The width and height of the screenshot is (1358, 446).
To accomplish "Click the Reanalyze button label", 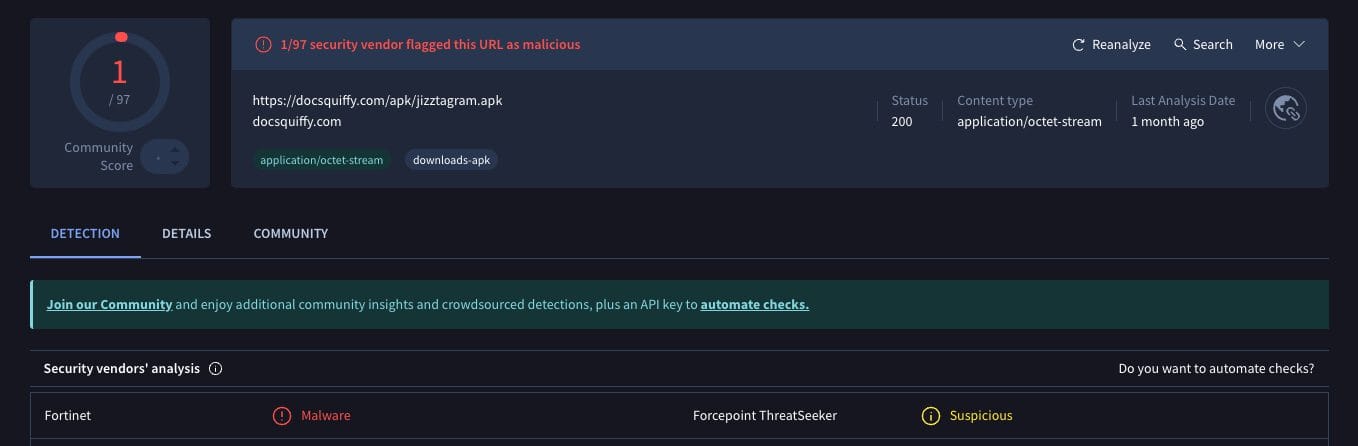I will [1121, 45].
